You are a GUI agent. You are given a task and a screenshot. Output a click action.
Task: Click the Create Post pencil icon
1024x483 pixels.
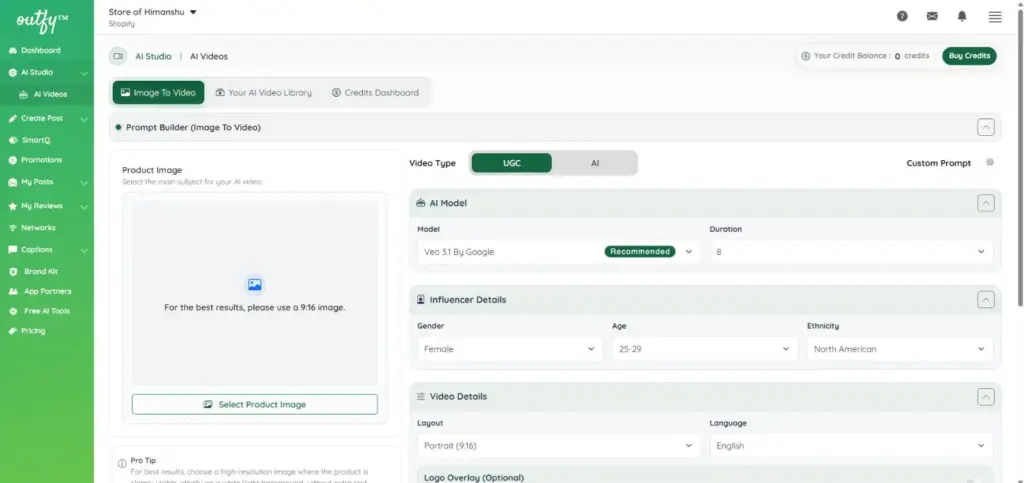click(13, 119)
